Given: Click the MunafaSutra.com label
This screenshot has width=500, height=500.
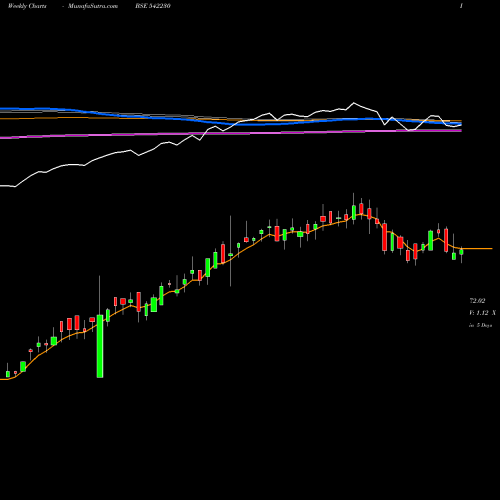Looking at the screenshot, I should click(x=93, y=6).
